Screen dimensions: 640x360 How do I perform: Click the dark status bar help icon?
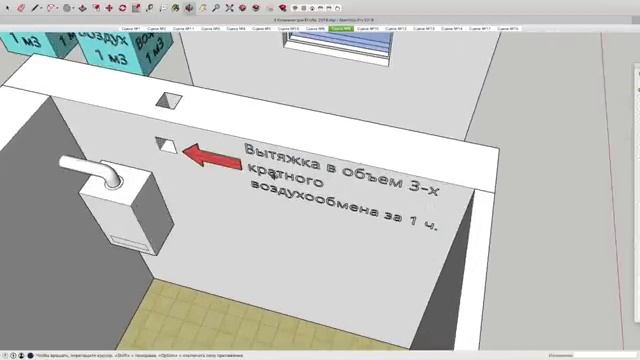pos(30,356)
